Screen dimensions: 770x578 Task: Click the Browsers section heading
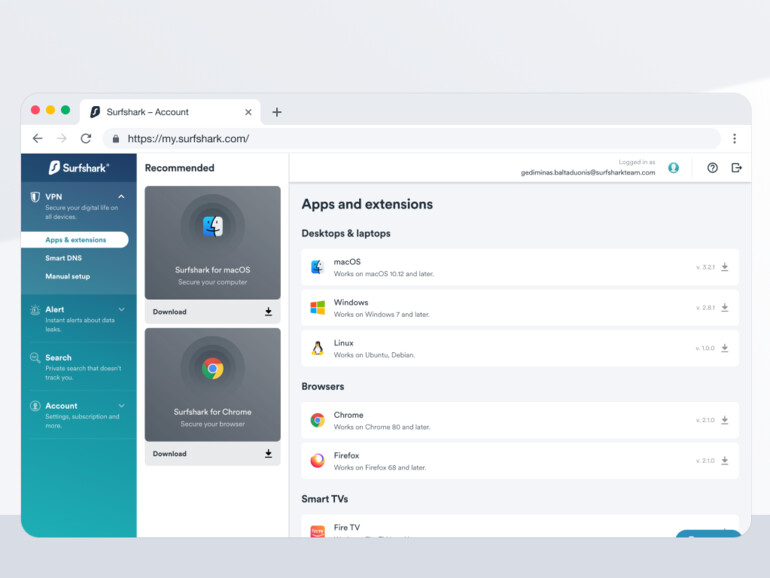click(x=323, y=386)
